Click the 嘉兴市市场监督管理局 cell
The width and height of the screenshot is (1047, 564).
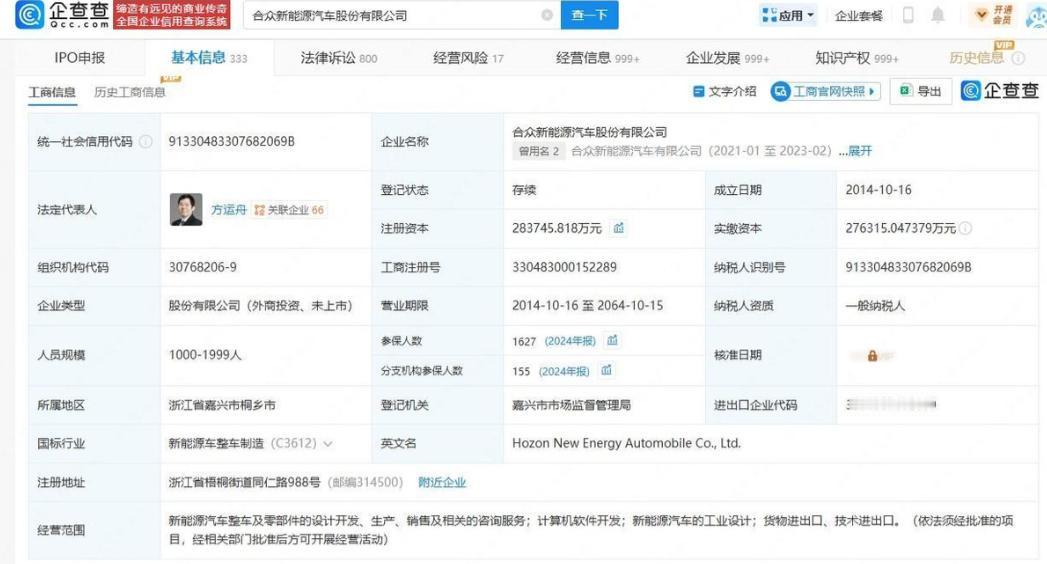tap(571, 405)
